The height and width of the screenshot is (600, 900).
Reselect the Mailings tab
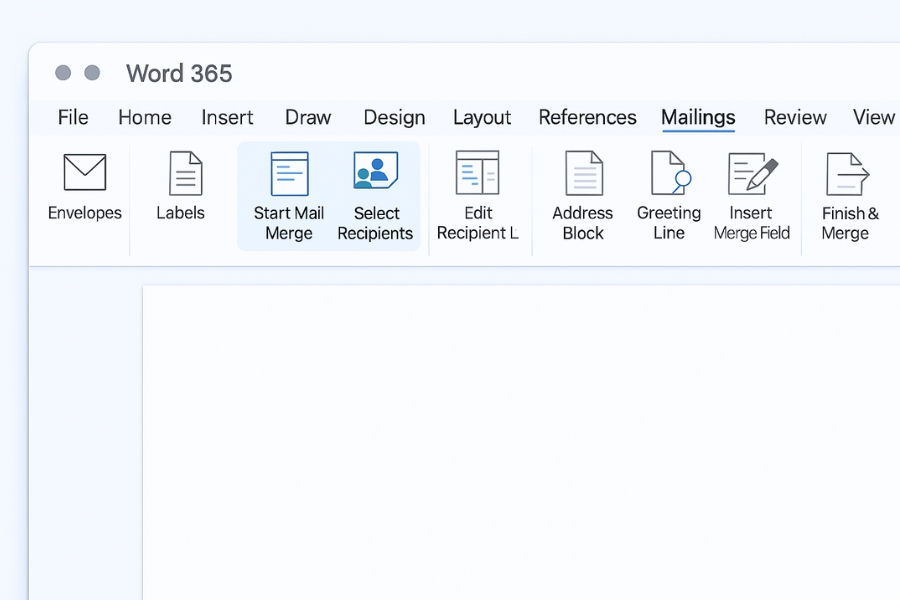tap(697, 117)
